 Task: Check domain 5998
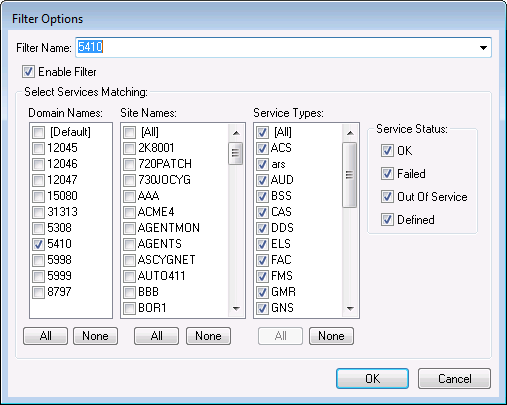[x=39, y=260]
